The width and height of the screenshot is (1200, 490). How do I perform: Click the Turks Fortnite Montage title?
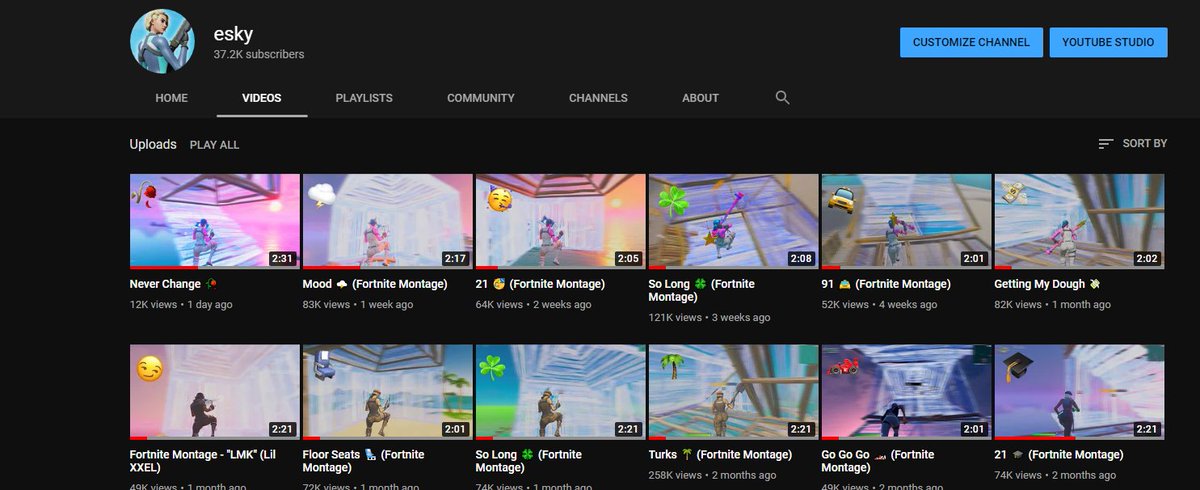coord(718,455)
